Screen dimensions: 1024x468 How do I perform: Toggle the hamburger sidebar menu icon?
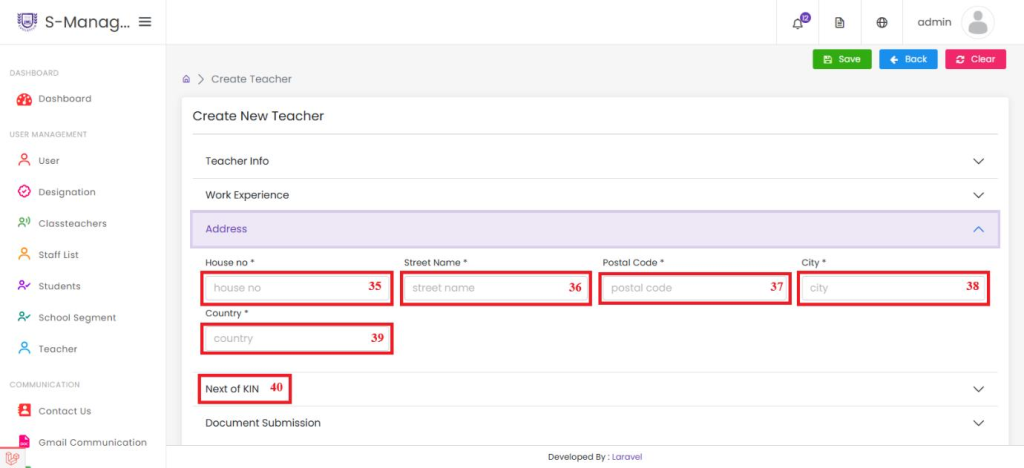145,22
